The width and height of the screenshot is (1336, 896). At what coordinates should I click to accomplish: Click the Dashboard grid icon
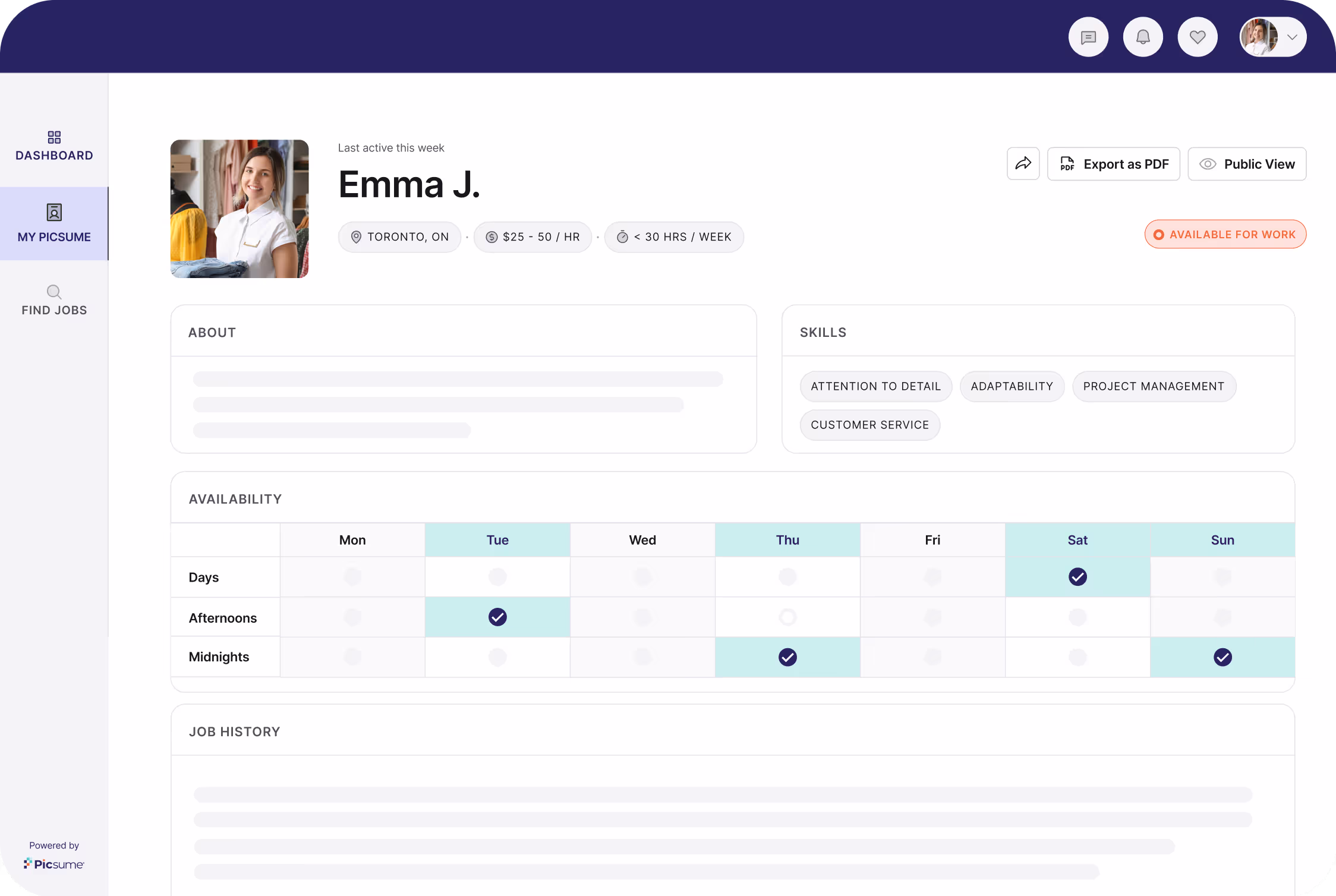(54, 137)
